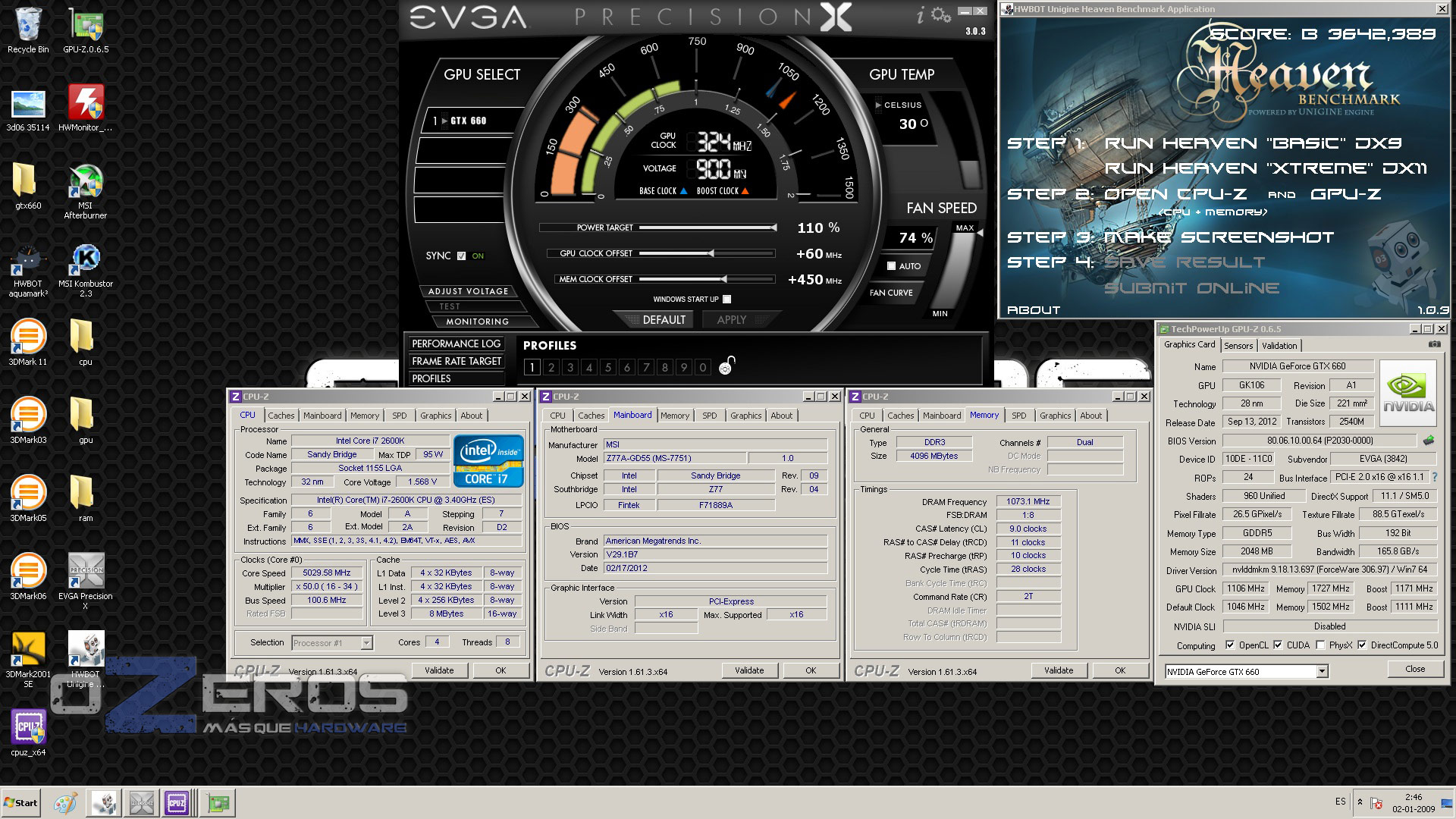Viewport: 1456px width, 819px height.
Task: Expand Processor #1 selection dropdown
Action: pyautogui.click(x=366, y=643)
